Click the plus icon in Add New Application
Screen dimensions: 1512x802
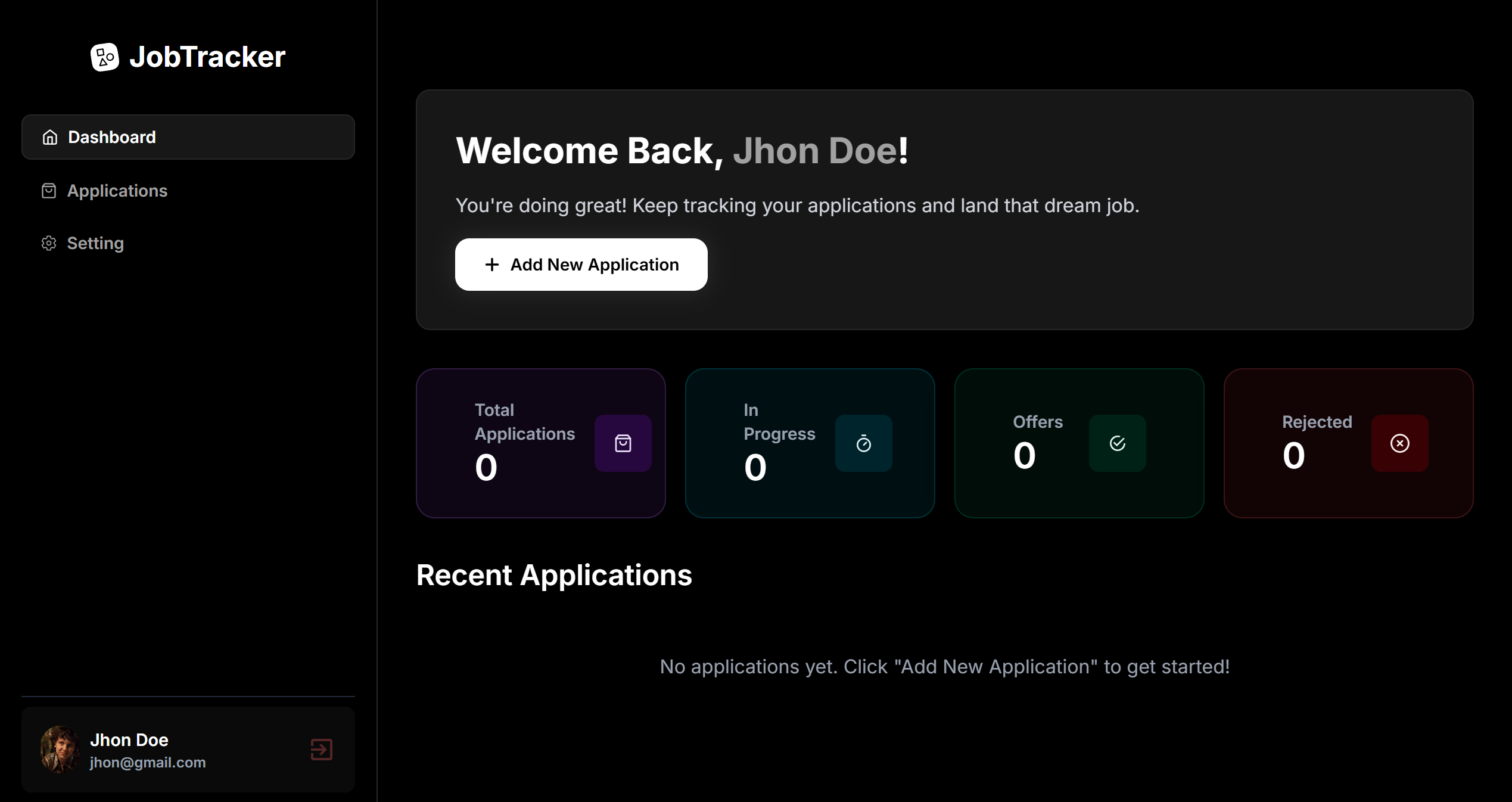tap(491, 265)
